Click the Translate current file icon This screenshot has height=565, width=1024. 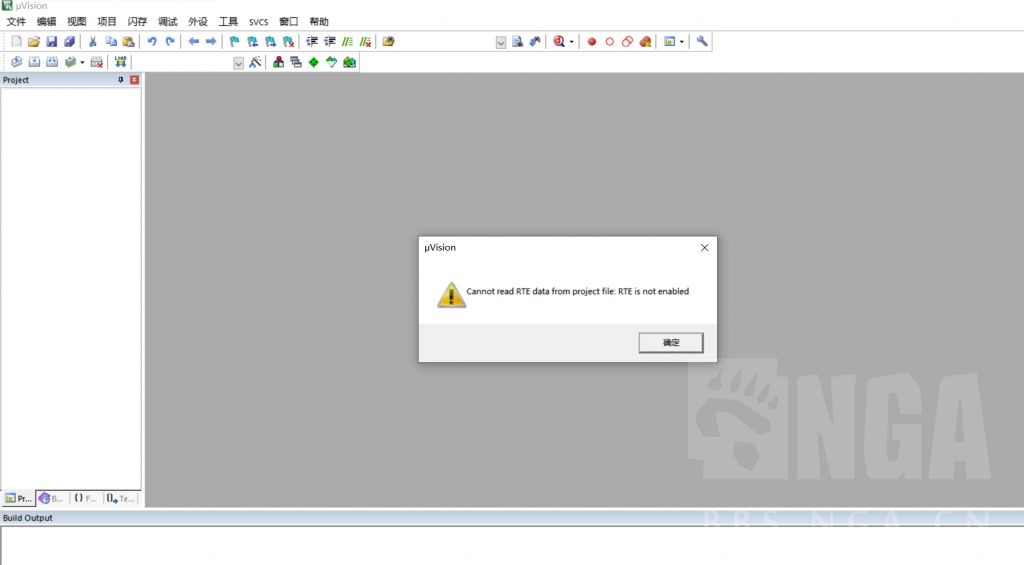click(16, 62)
